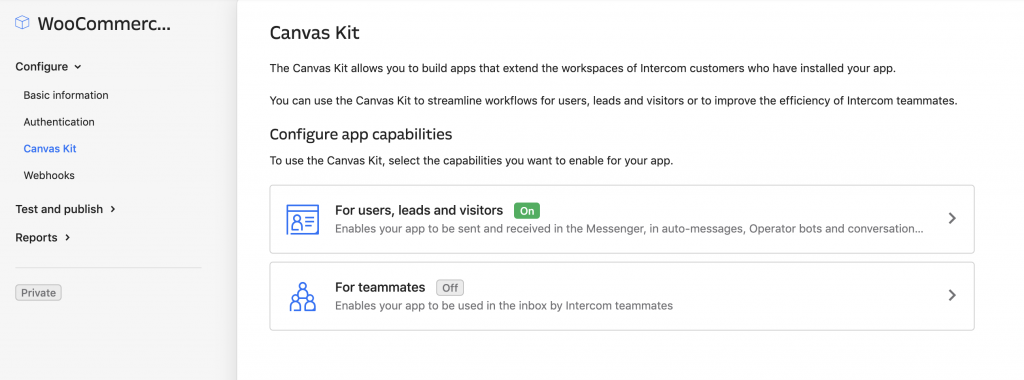
Task: Click the Off status badge for teammates
Action: point(450,288)
